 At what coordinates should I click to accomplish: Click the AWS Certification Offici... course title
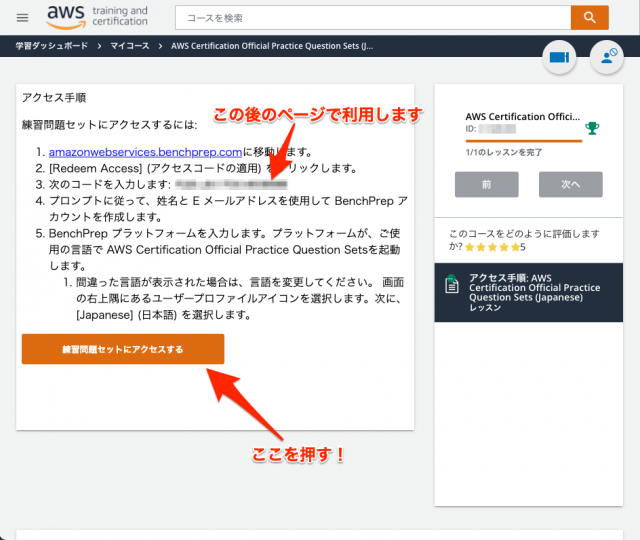pyautogui.click(x=522, y=116)
